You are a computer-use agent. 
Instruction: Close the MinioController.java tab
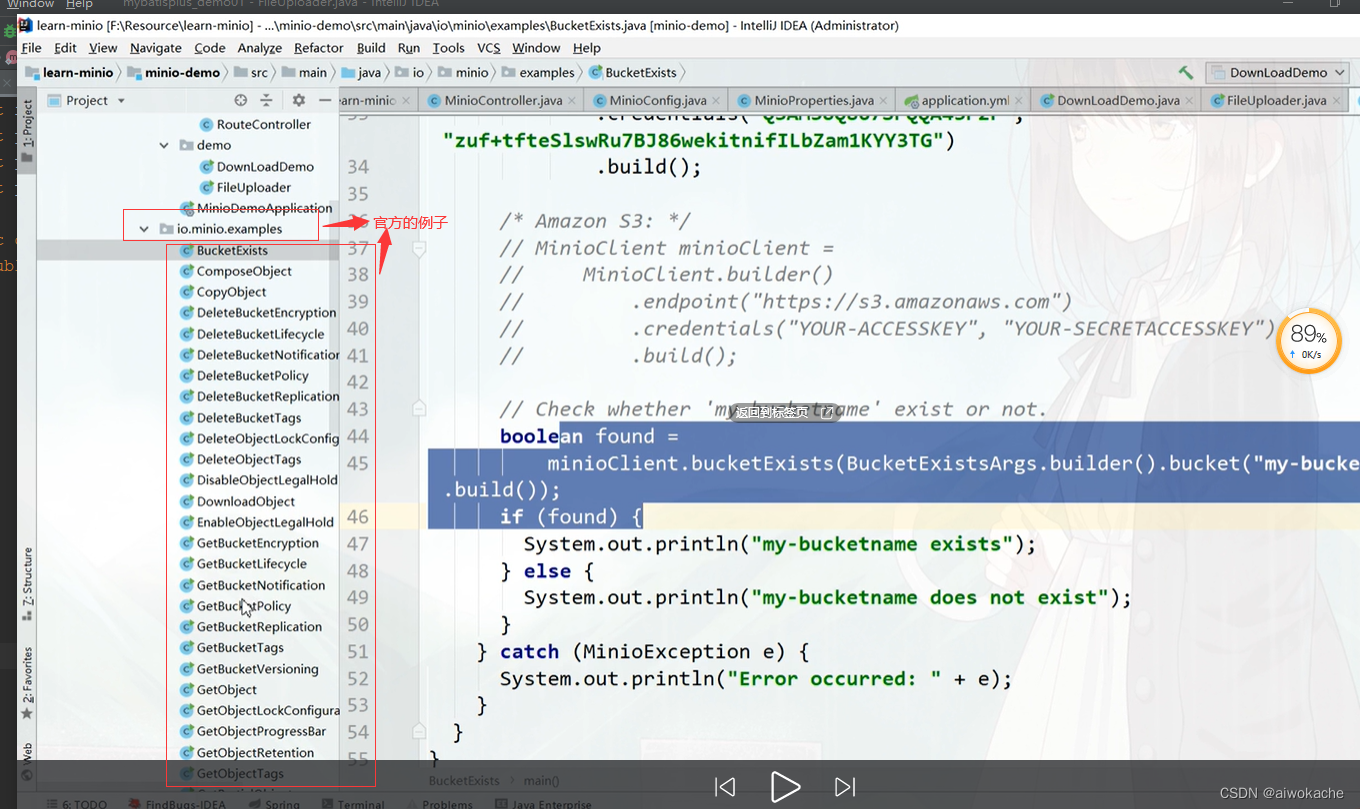[572, 101]
